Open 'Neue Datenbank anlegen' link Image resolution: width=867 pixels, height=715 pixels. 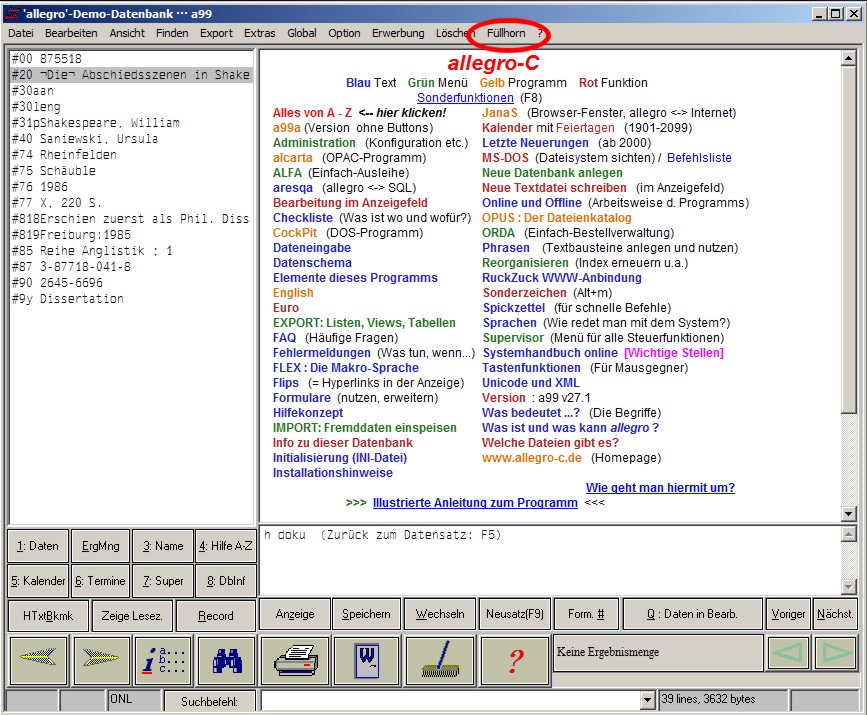point(552,173)
